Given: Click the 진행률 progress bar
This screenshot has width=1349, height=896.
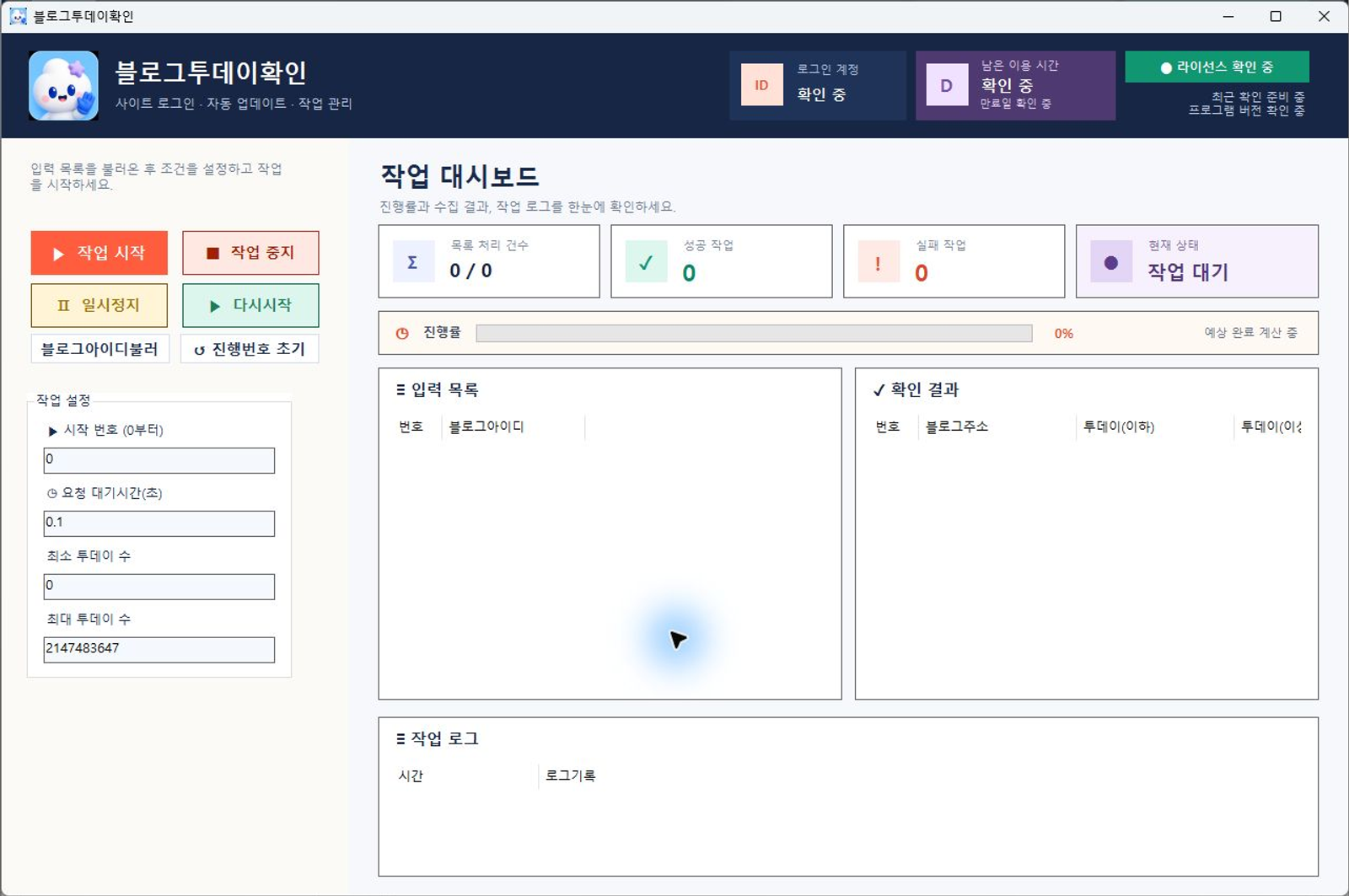Looking at the screenshot, I should (754, 333).
